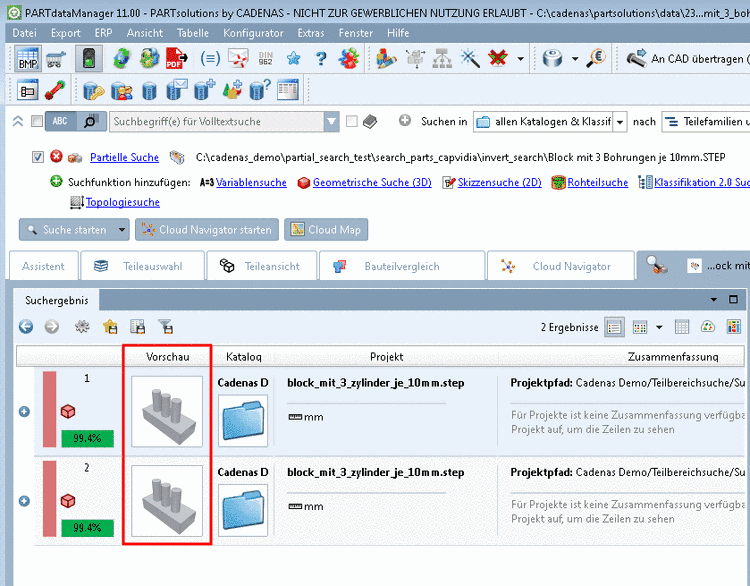Image resolution: width=750 pixels, height=586 pixels.
Task: Open the 'allen Katalogen & Klassif' dropdown
Action: (x=620, y=122)
